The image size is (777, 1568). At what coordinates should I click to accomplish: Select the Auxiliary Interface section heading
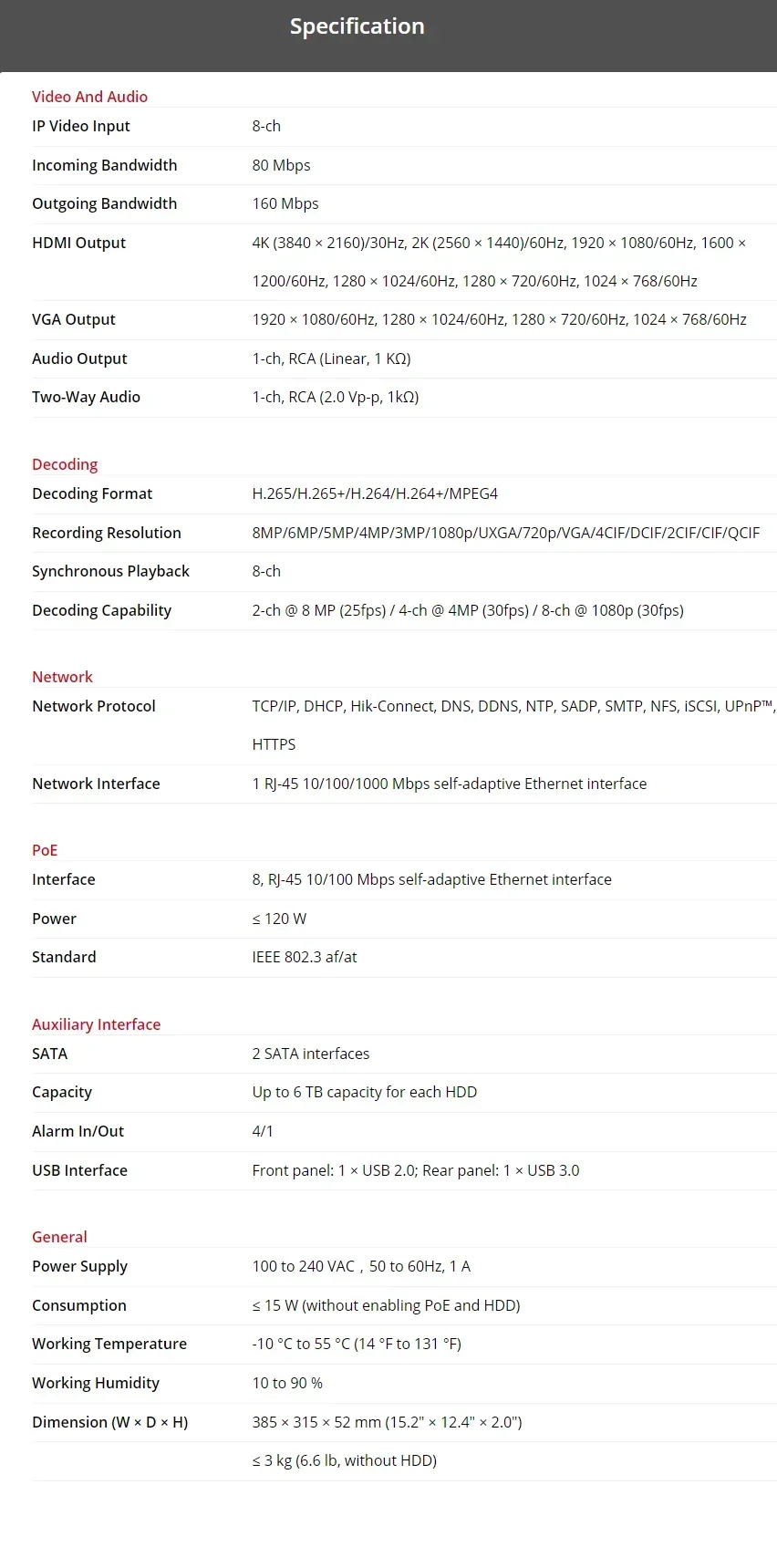96,1024
